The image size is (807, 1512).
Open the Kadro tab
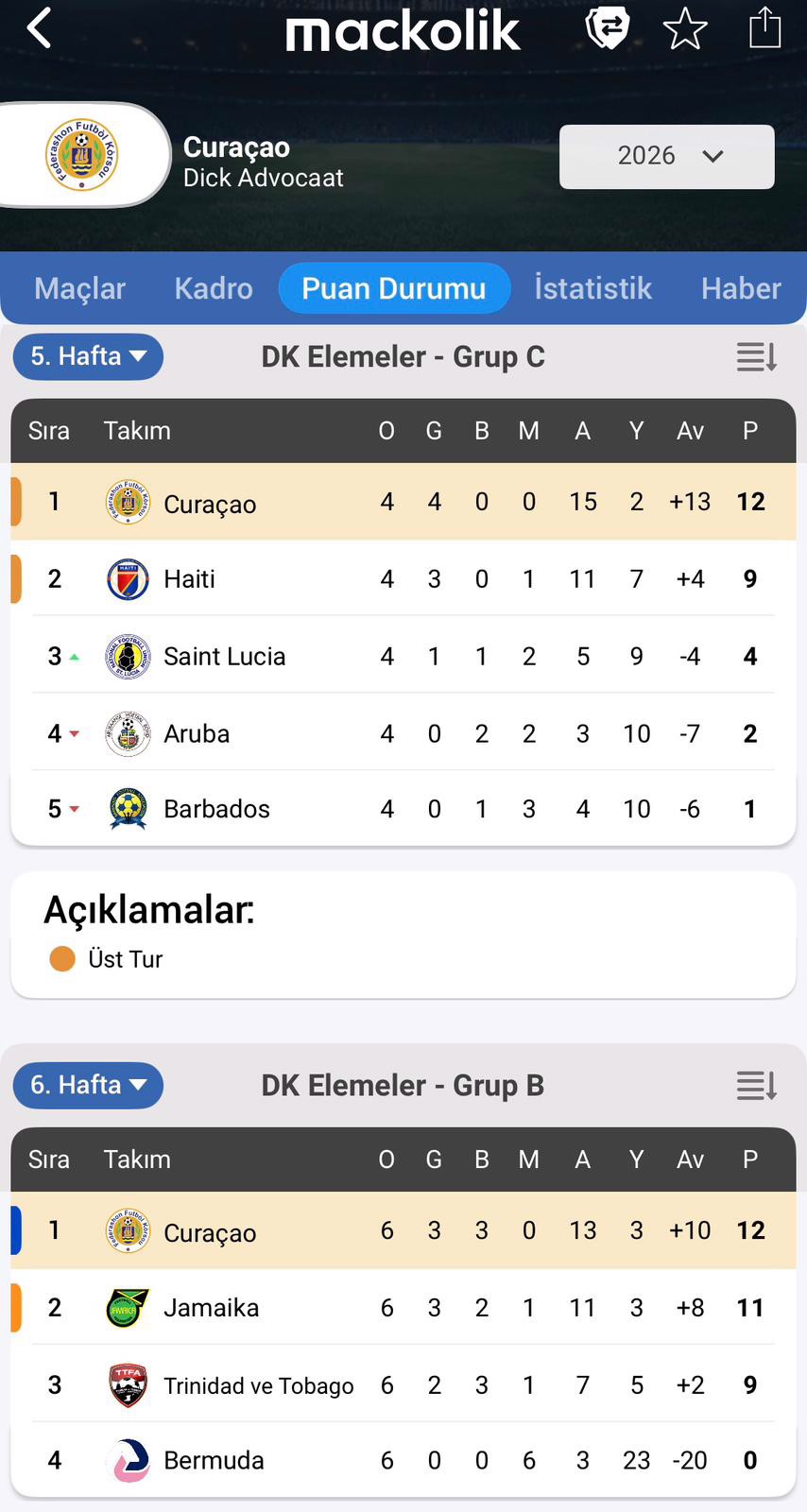[214, 288]
